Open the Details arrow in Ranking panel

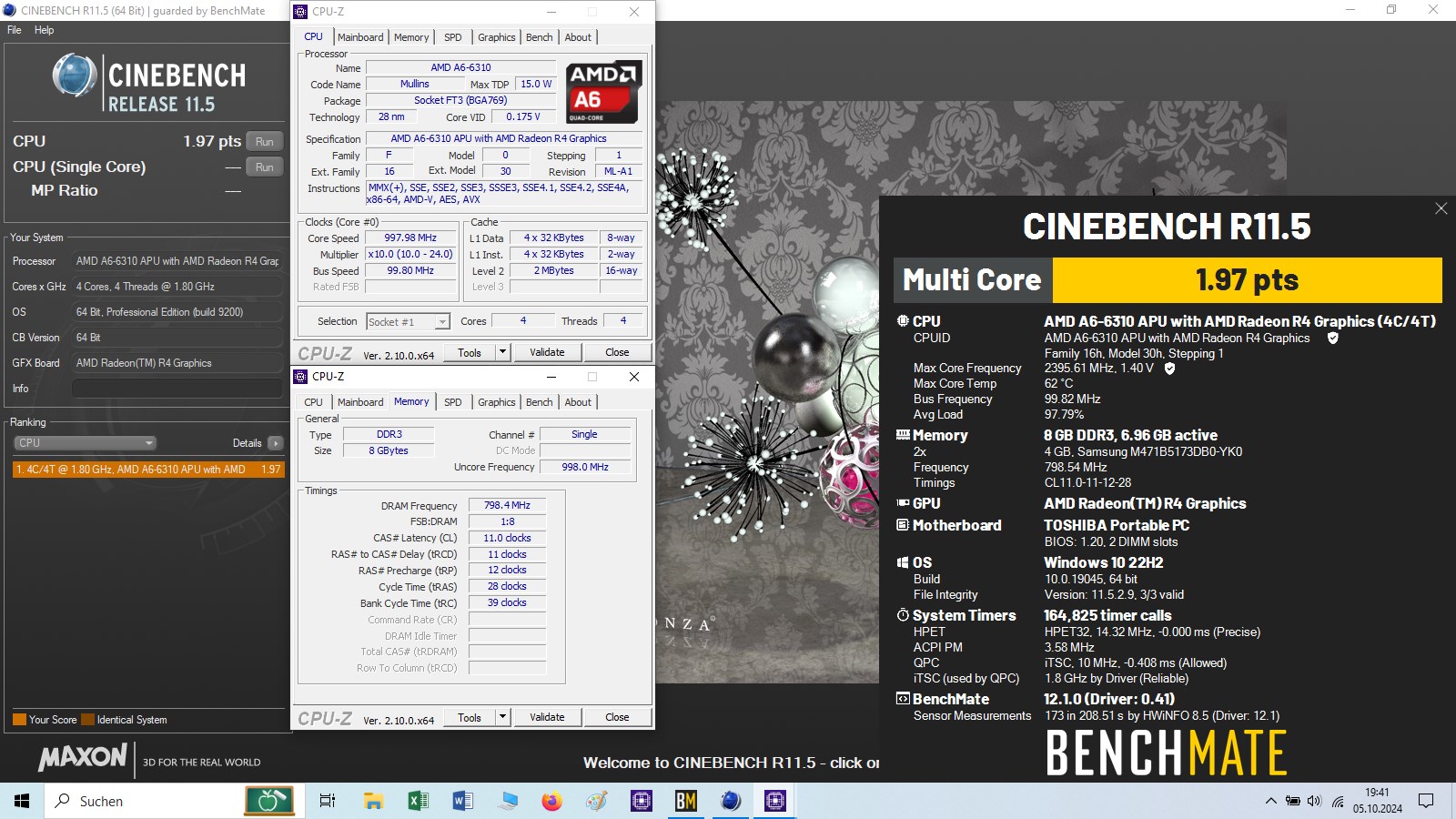tap(276, 443)
